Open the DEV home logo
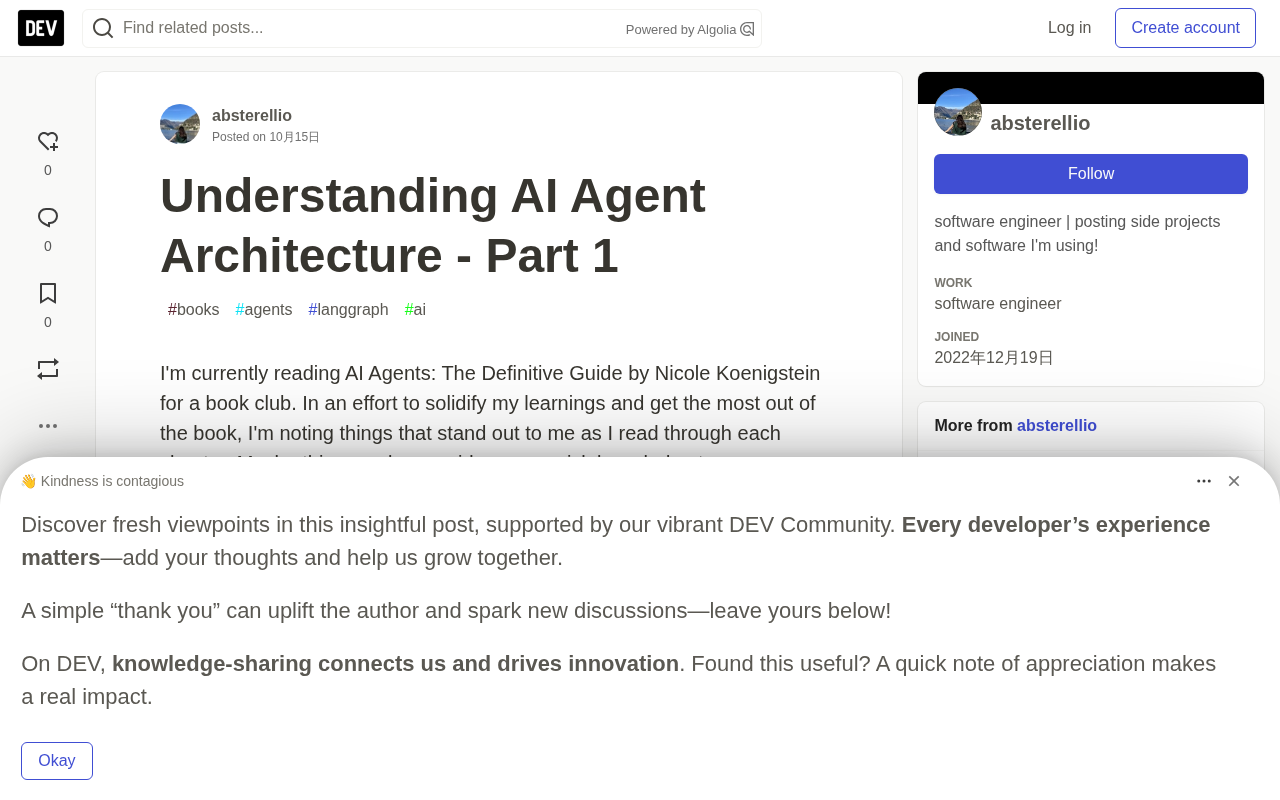 pos(41,28)
